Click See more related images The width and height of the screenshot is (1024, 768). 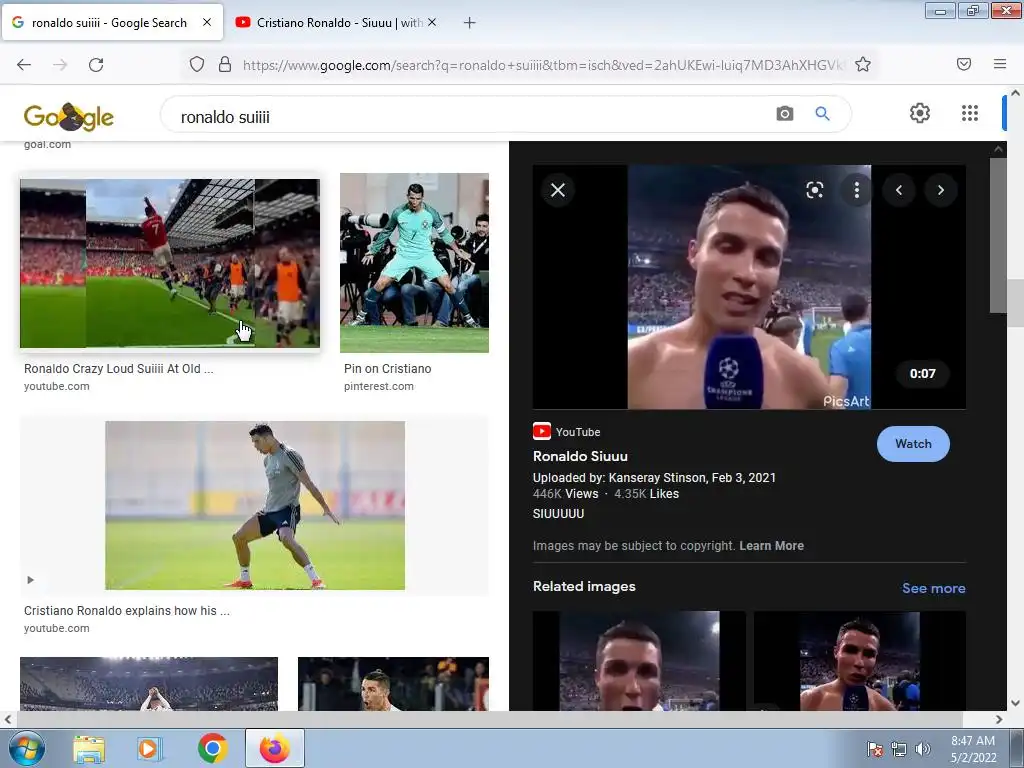coord(933,588)
